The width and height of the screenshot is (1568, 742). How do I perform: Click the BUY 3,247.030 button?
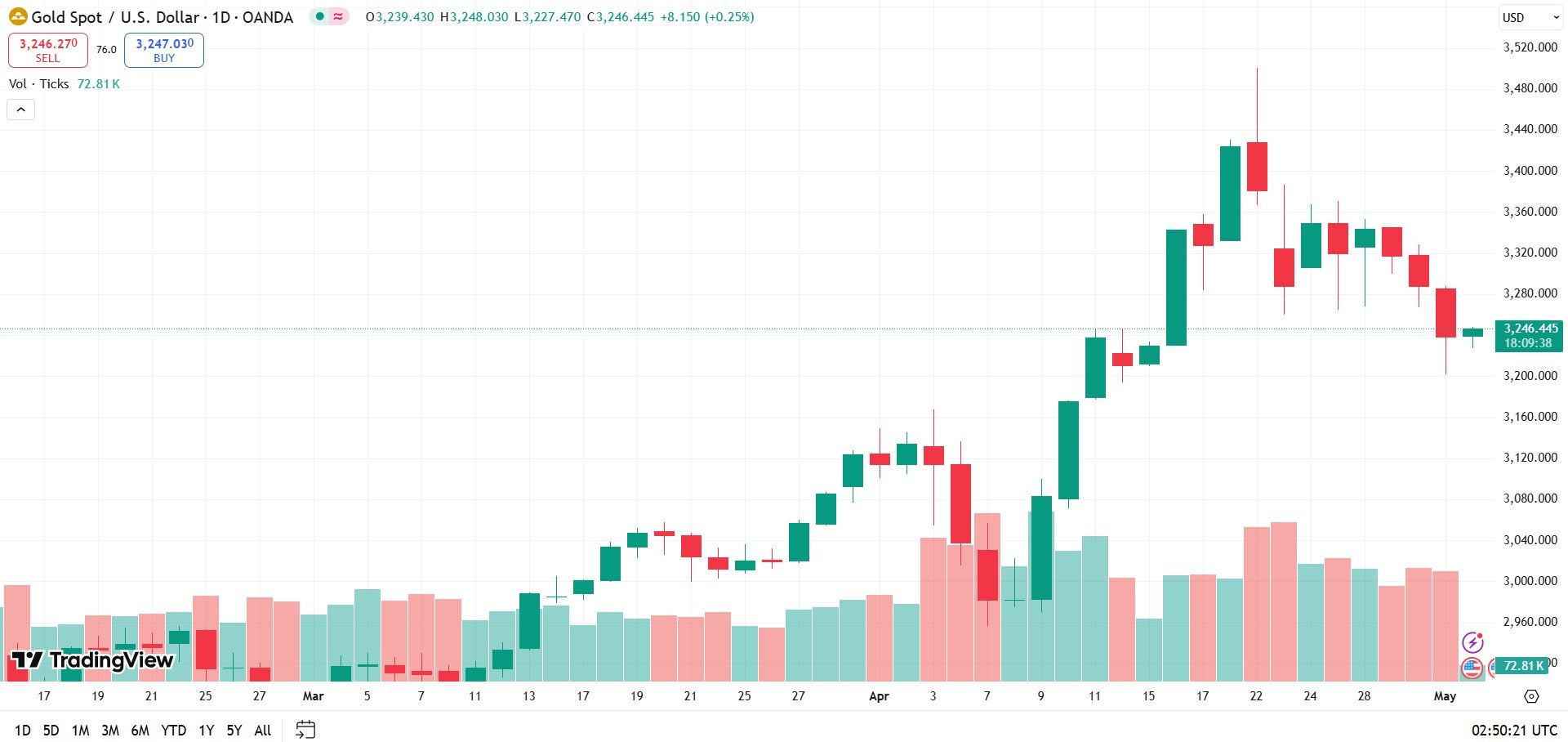164,50
